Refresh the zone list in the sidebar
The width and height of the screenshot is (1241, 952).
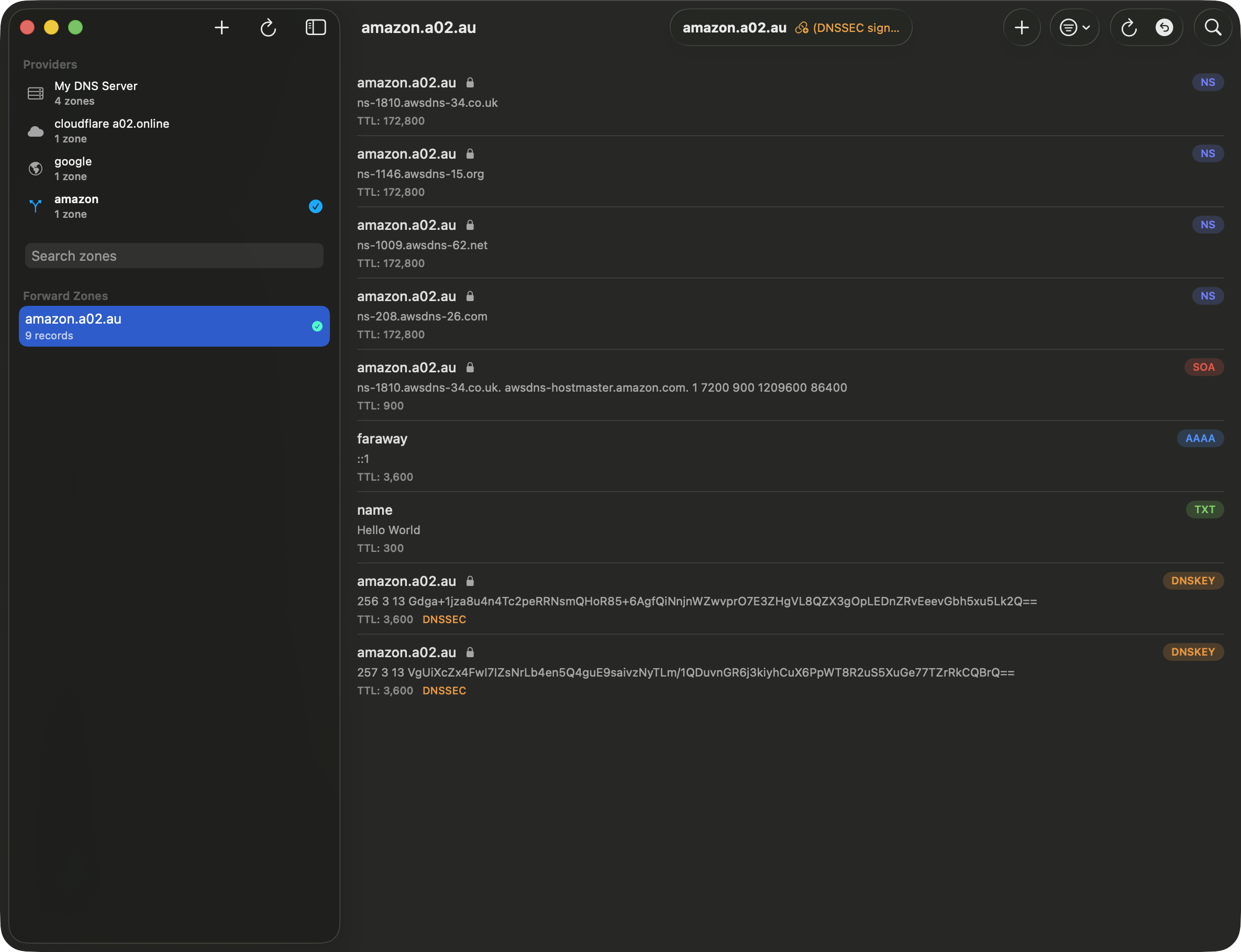(x=268, y=27)
